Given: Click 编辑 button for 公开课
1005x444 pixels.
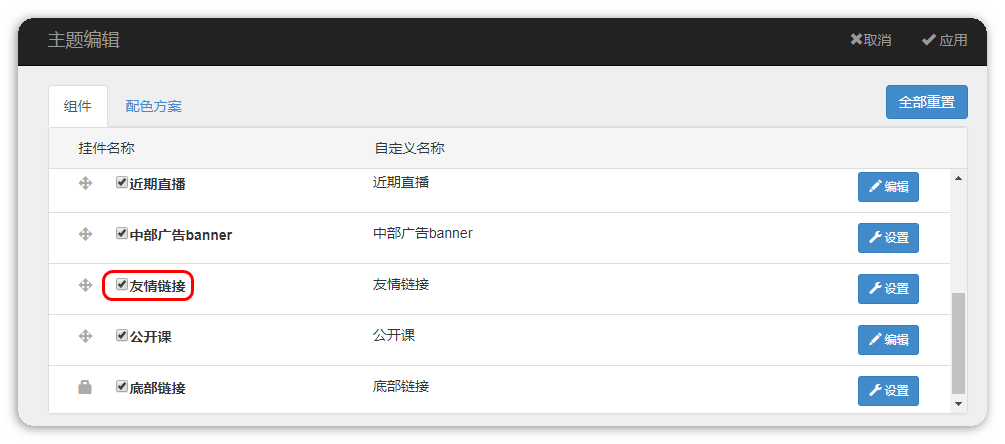Looking at the screenshot, I should coord(888,340).
